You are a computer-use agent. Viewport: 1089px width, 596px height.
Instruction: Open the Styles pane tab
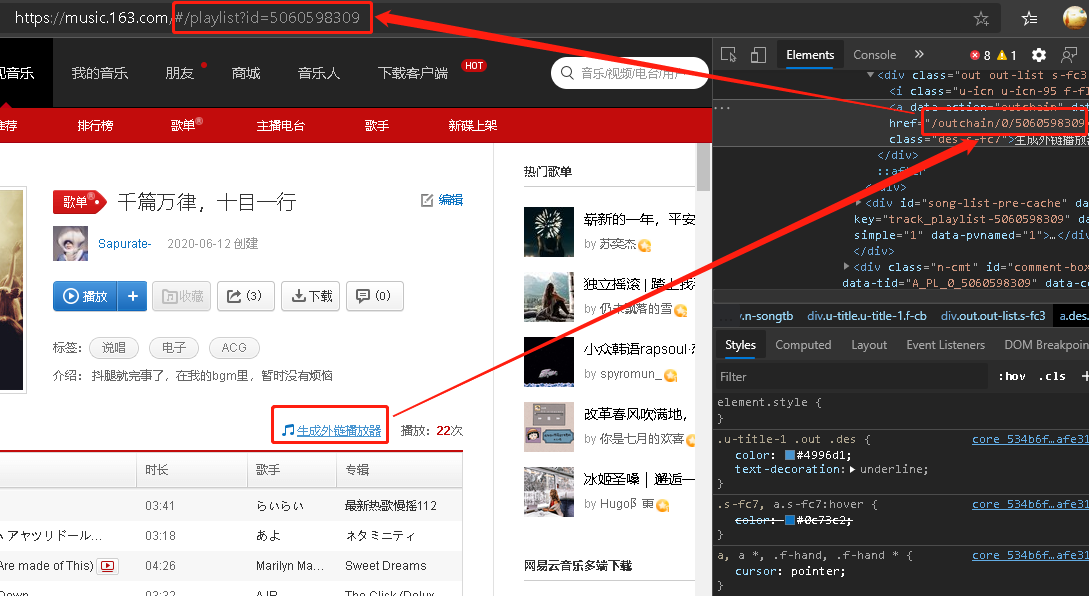[x=740, y=345]
